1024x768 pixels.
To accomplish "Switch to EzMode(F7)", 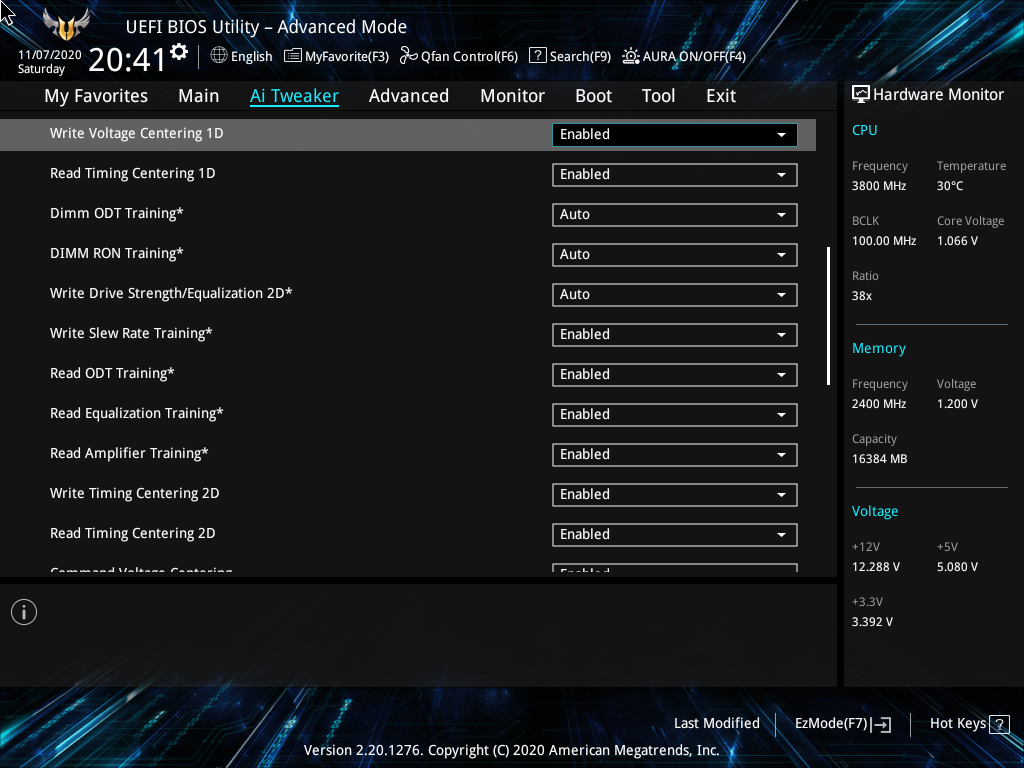I will 842,724.
